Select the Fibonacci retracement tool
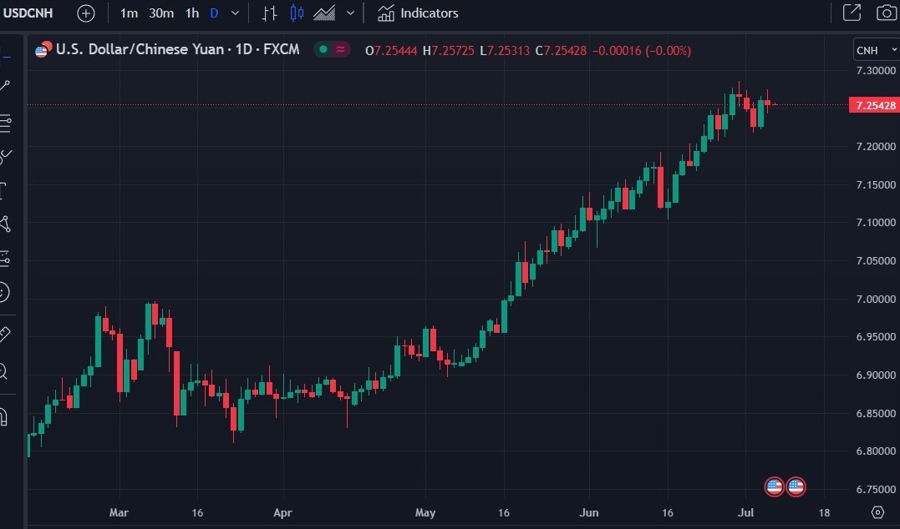900x529 pixels. pyautogui.click(x=5, y=123)
